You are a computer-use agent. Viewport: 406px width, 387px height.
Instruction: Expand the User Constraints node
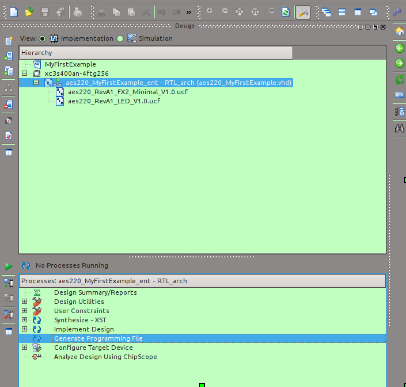[24, 311]
